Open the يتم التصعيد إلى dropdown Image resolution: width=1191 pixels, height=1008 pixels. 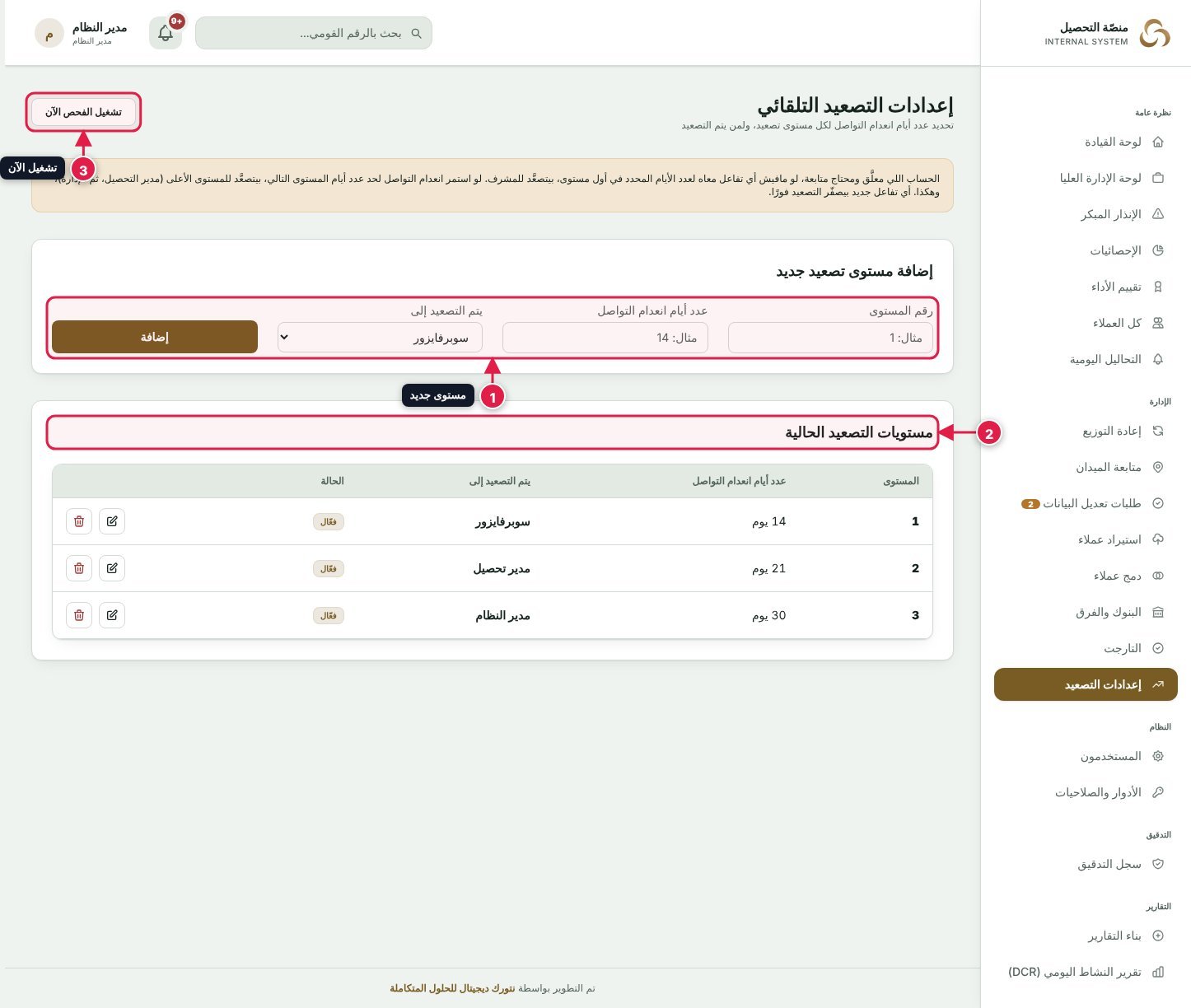click(x=380, y=338)
